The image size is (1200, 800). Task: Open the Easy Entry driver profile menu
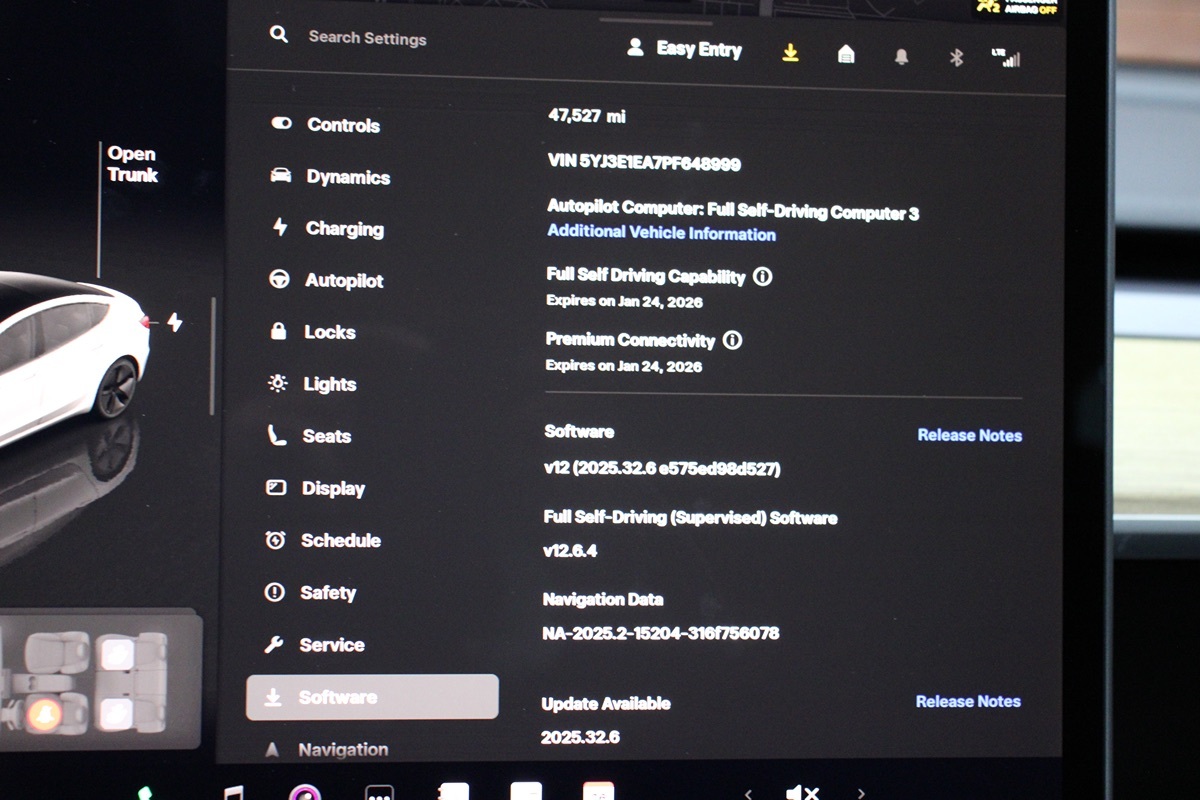point(685,49)
